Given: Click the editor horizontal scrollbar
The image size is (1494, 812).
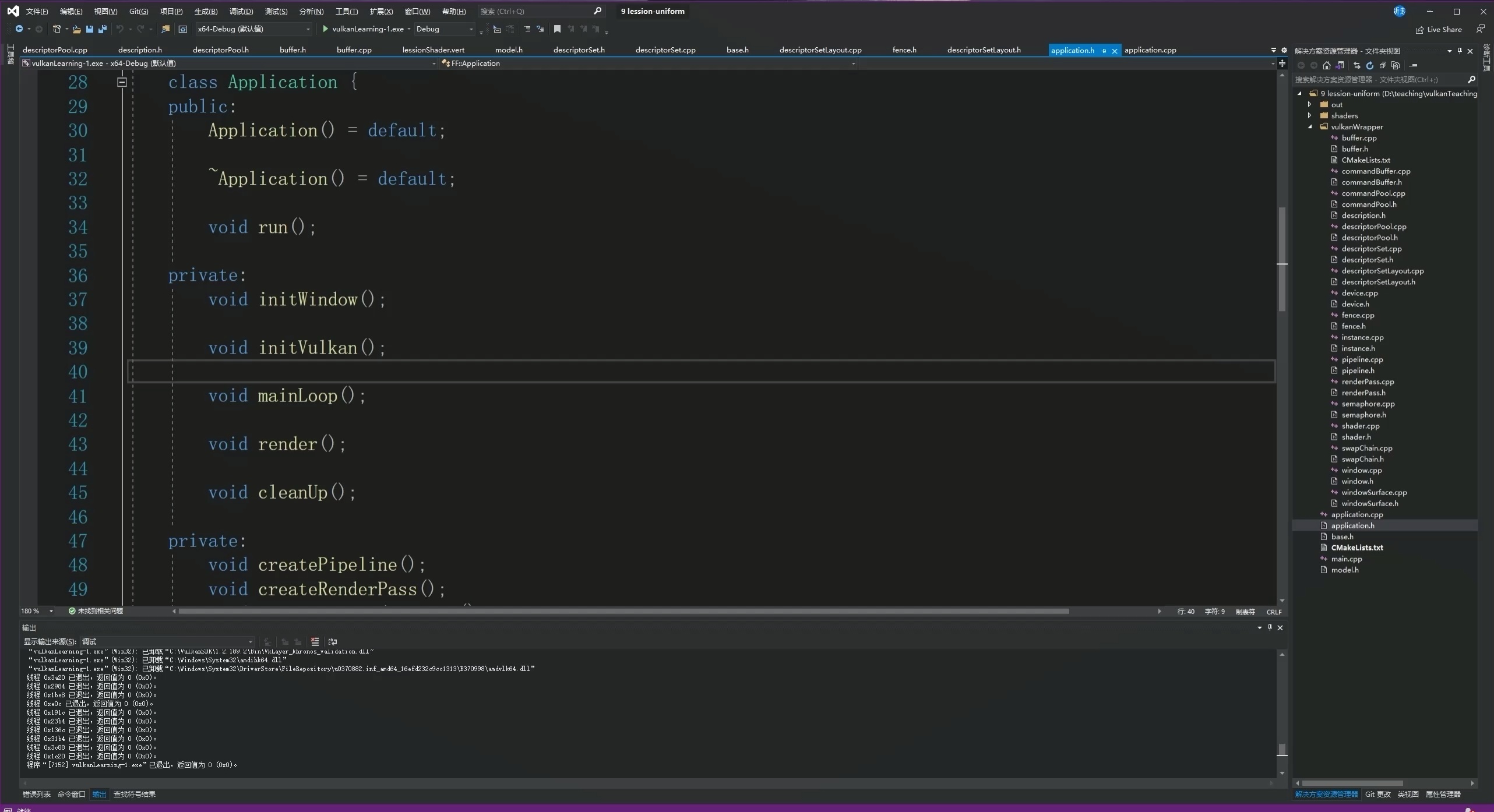Looking at the screenshot, I should (x=623, y=611).
